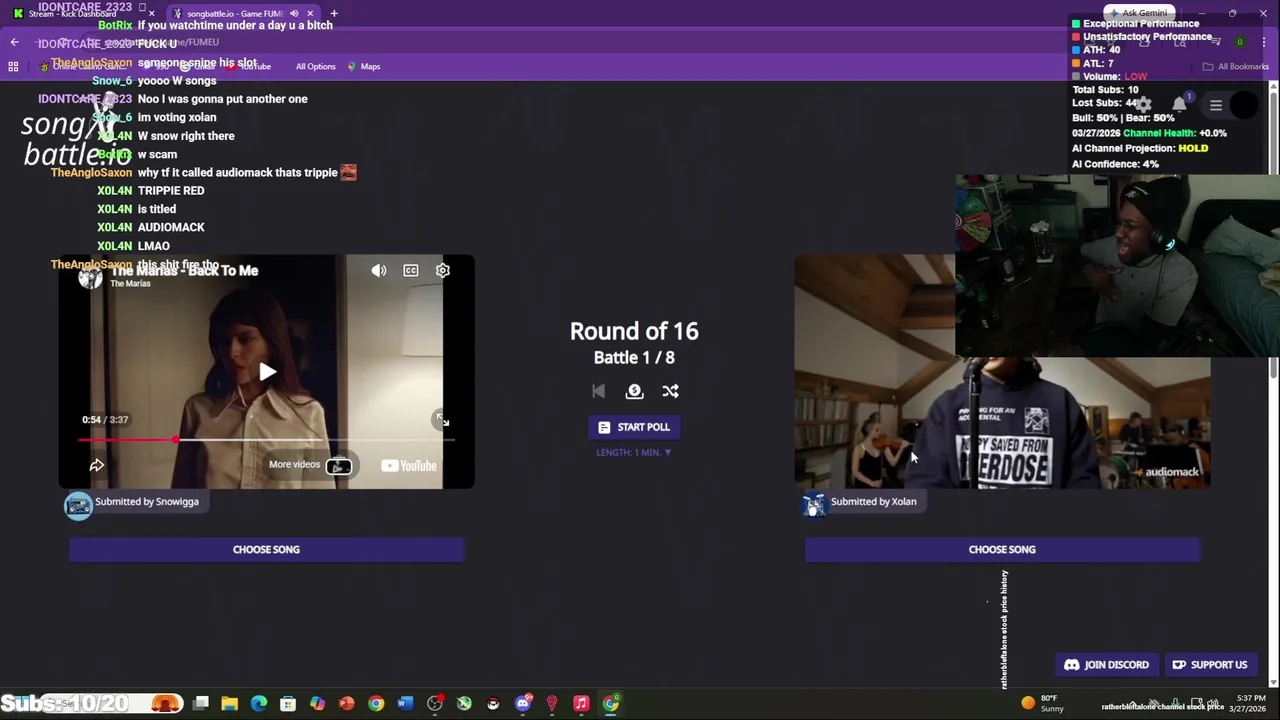Expand the Length: 1 min dropdown
Viewport: 1280px width, 720px height.
(634, 452)
